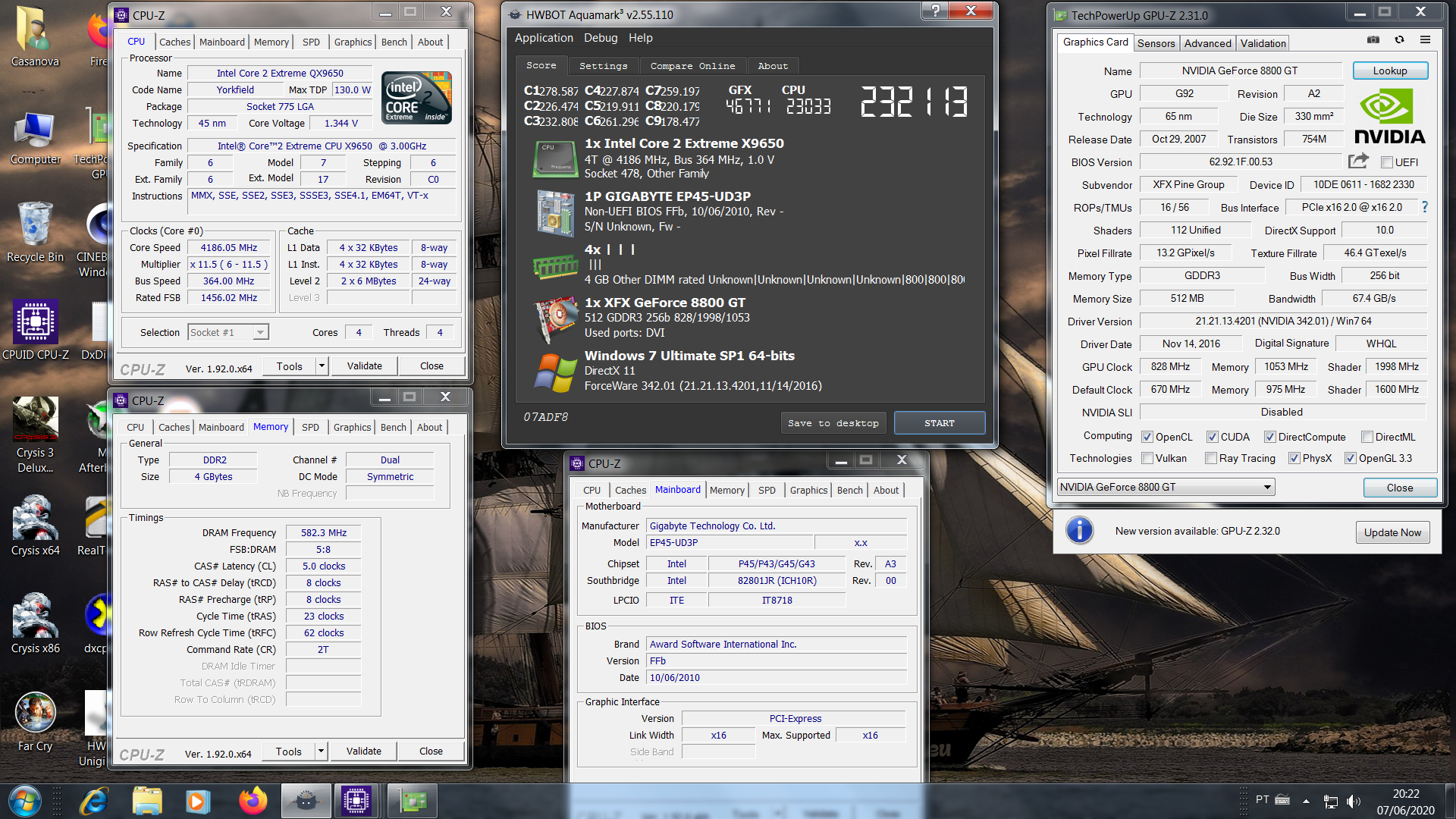Screen dimensions: 1456x819
Task: Click the GPU-Z taskbar icon
Action: [413, 801]
